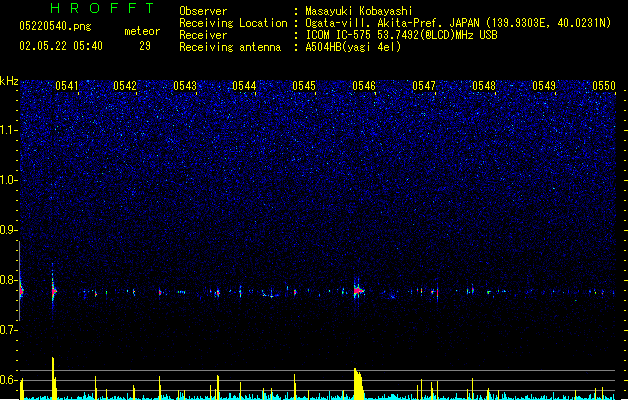Click the 1.1 kHz axis label

point(9,130)
